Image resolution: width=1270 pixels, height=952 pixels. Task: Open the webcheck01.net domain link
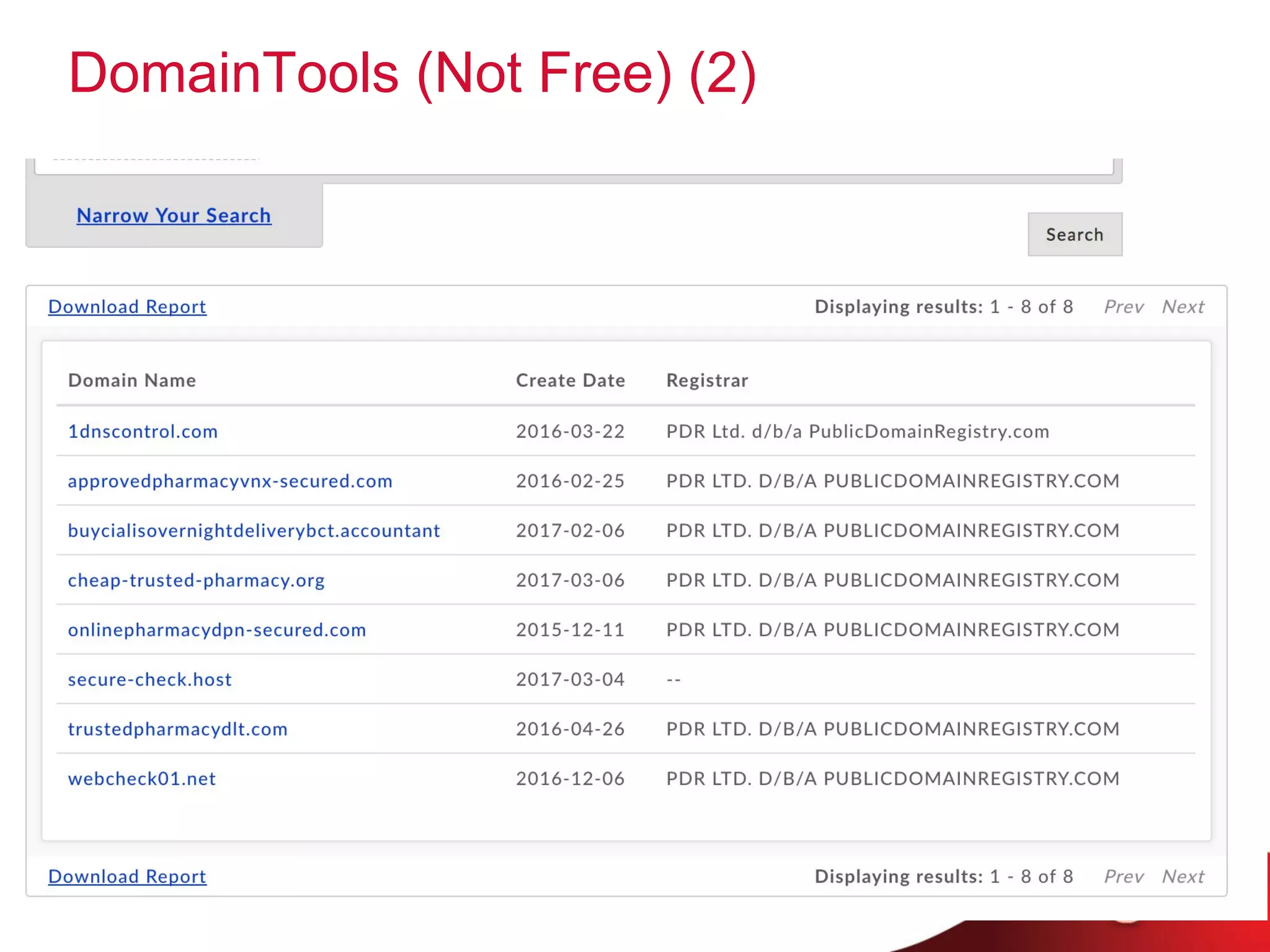click(x=142, y=778)
